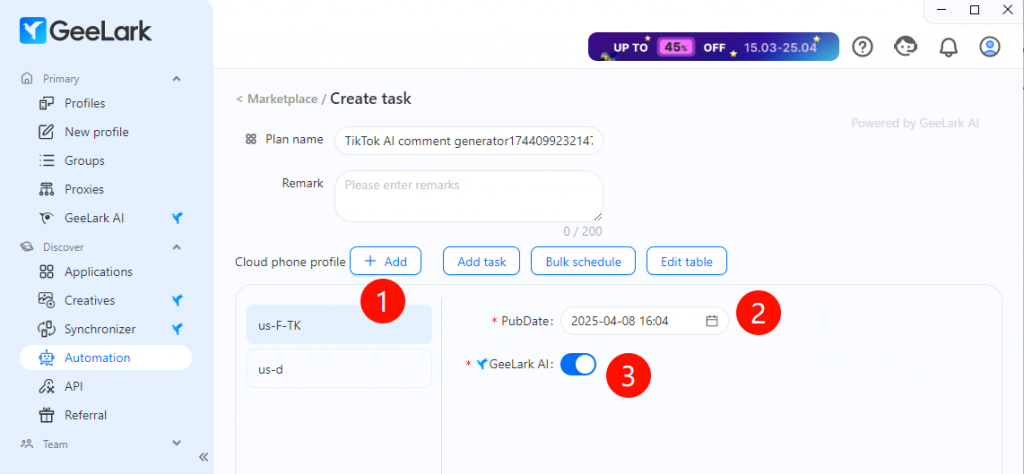
Task: Click the Automation robot icon
Action: [x=46, y=358]
